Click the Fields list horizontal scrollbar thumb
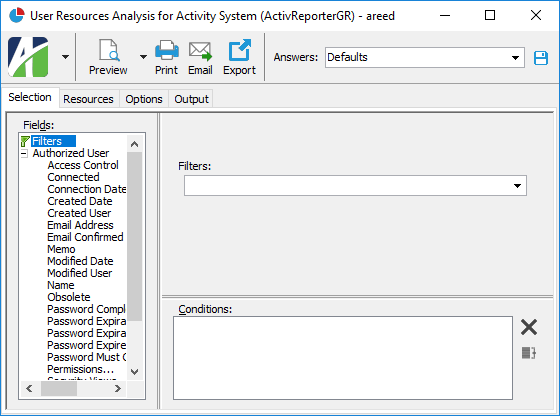Viewport: 560px width, 416px height. (59, 389)
